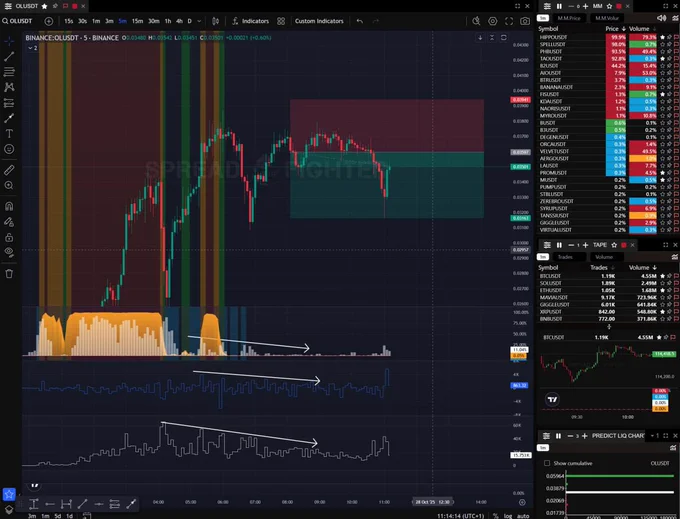The height and width of the screenshot is (519, 680).
Task: Choose the cross cursor tool in left toolbar
Action: pyautogui.click(x=9, y=41)
